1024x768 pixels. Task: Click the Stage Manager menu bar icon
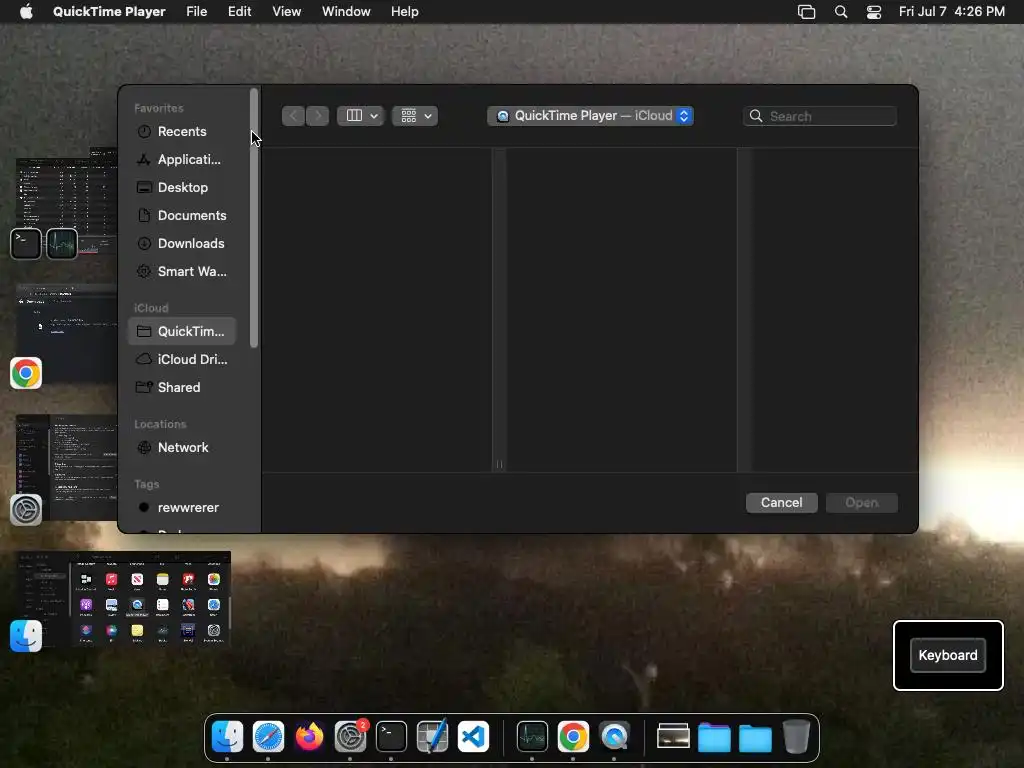coord(807,12)
